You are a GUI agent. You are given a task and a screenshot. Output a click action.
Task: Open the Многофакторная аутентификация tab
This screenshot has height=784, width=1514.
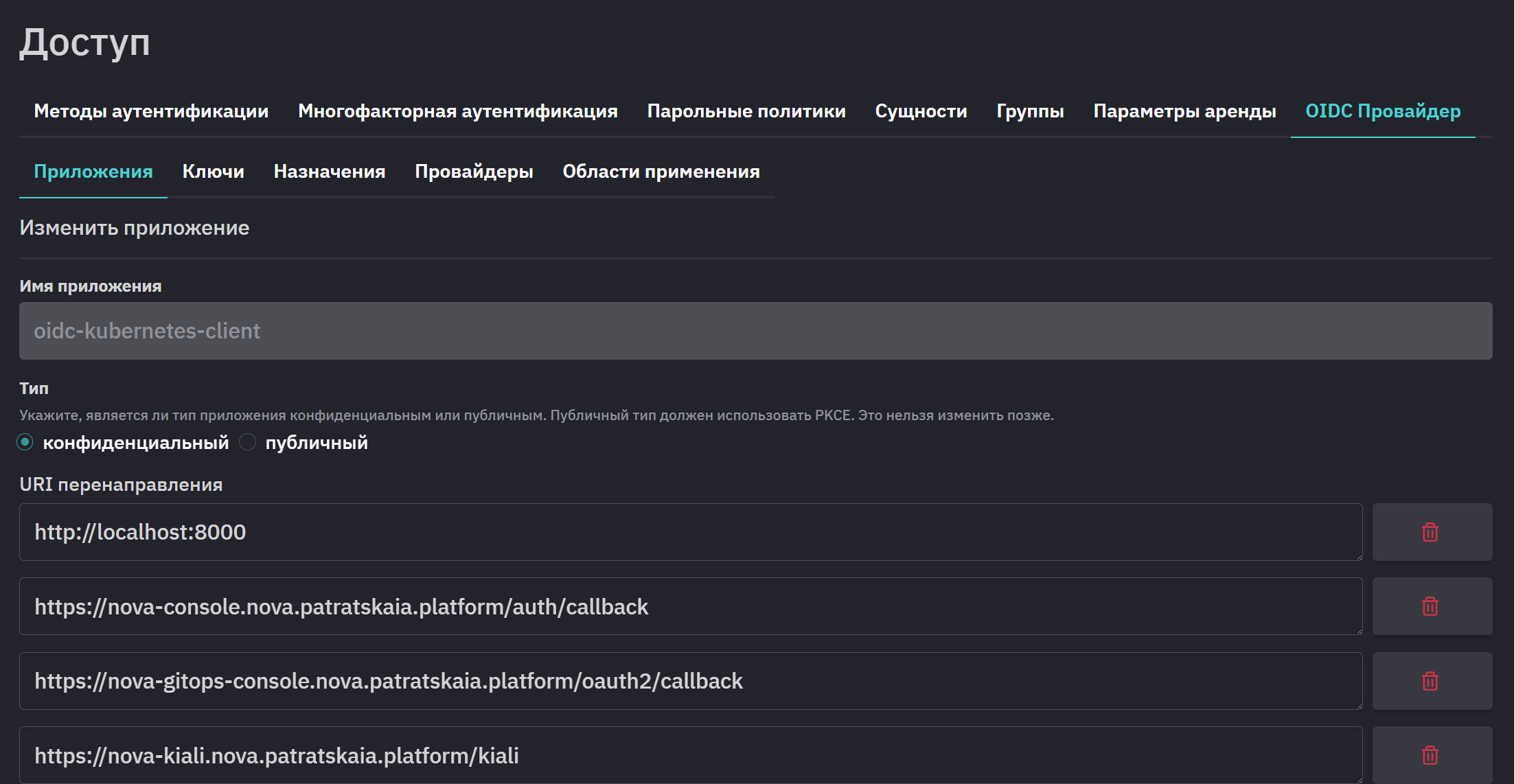point(458,111)
